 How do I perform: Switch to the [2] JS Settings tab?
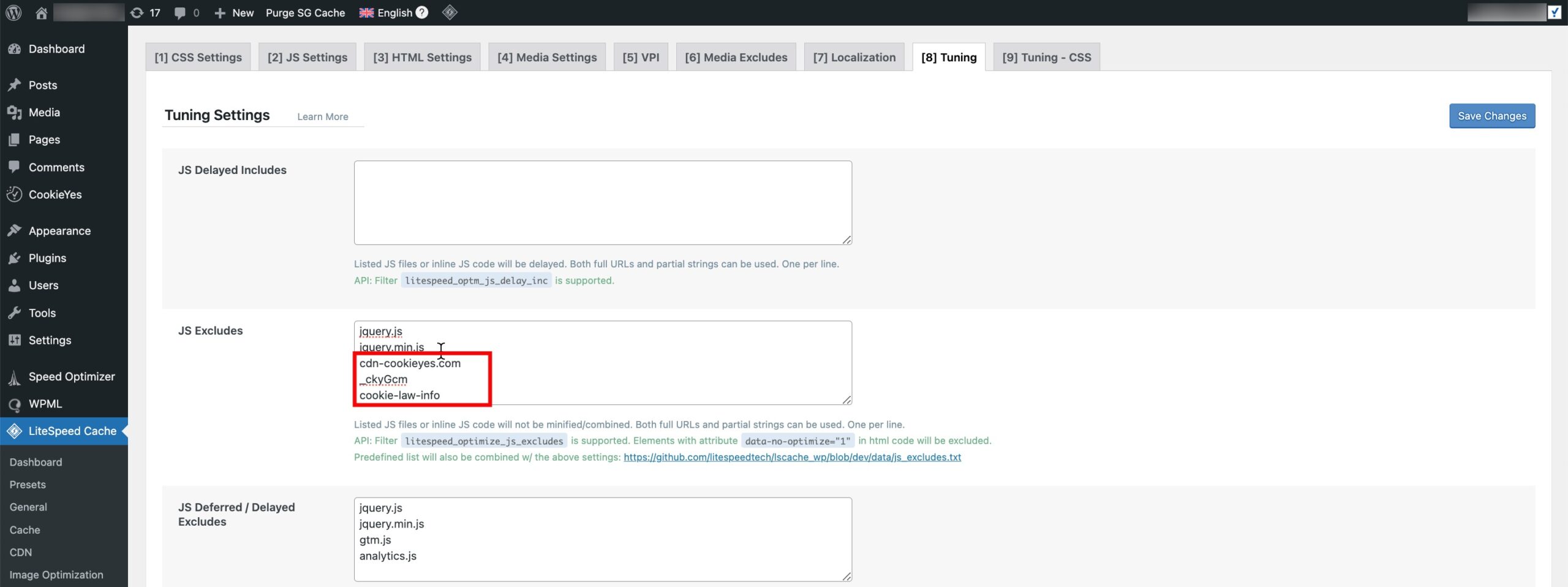point(307,57)
